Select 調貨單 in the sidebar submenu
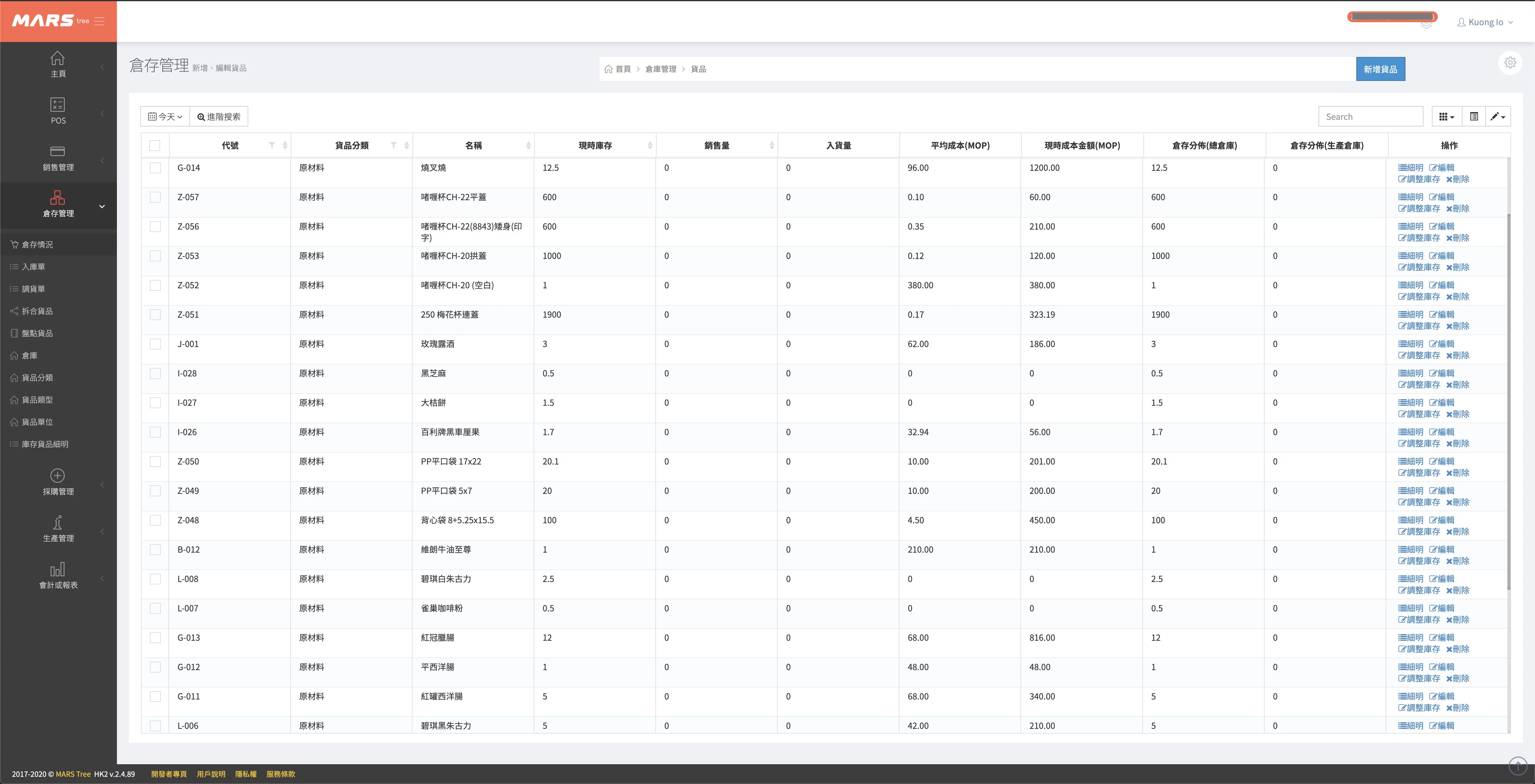The height and width of the screenshot is (784, 1535). (58, 289)
